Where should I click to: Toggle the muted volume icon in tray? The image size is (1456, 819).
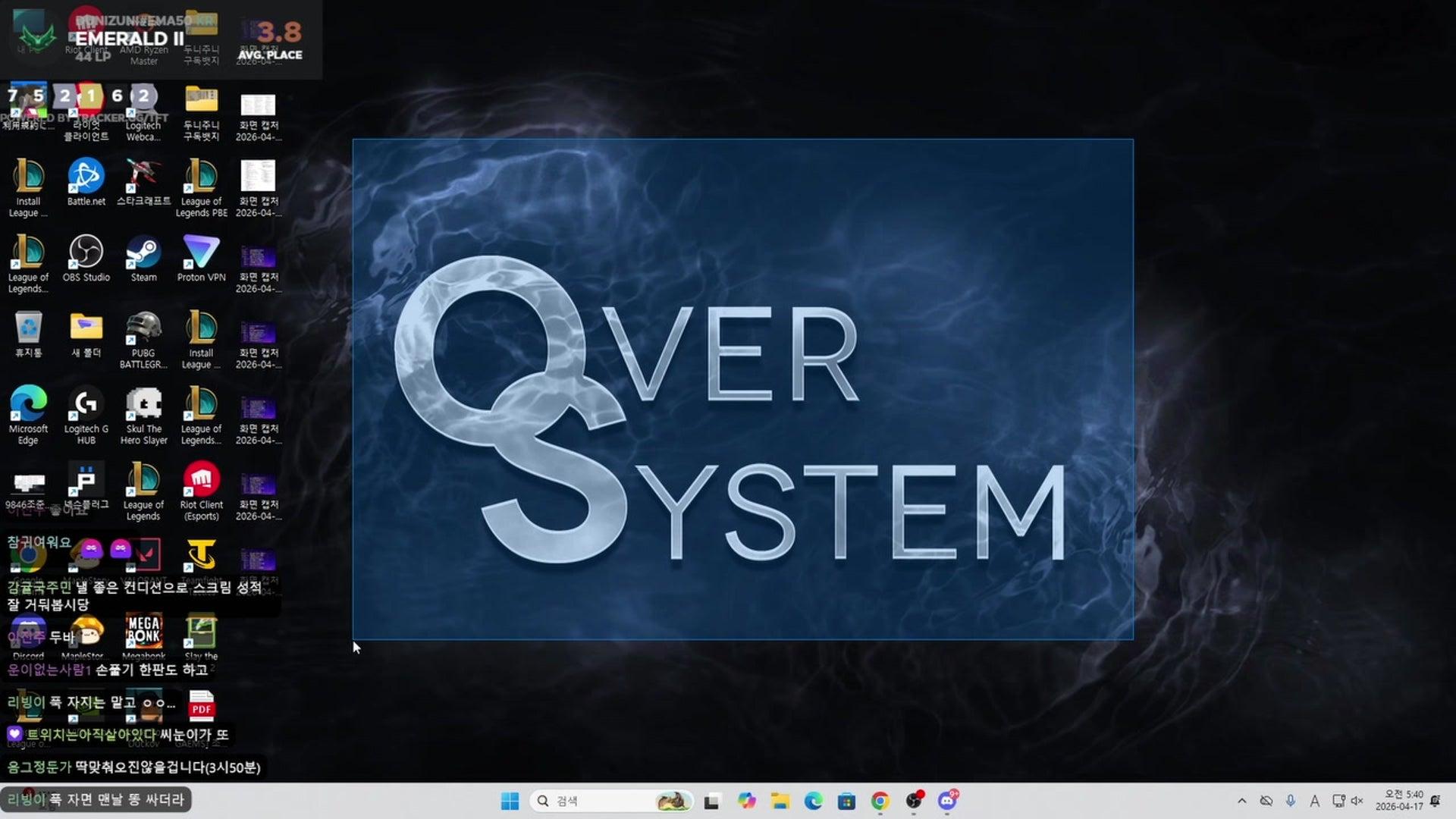click(1357, 801)
